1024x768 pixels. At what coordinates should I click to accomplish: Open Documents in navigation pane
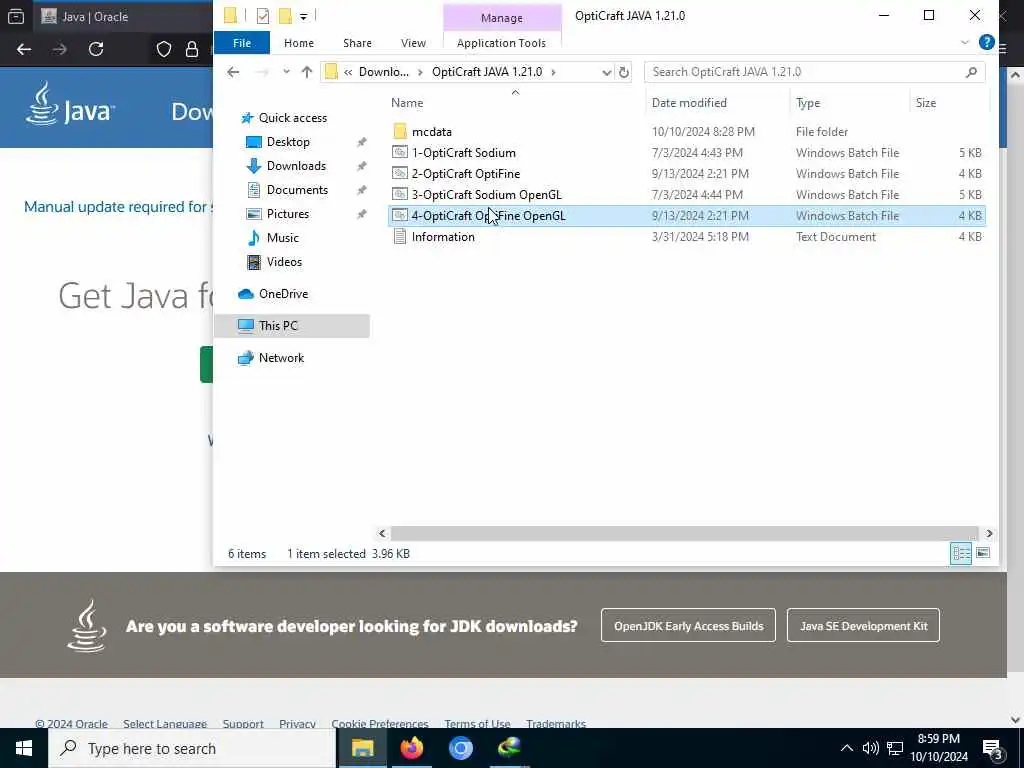(x=297, y=190)
